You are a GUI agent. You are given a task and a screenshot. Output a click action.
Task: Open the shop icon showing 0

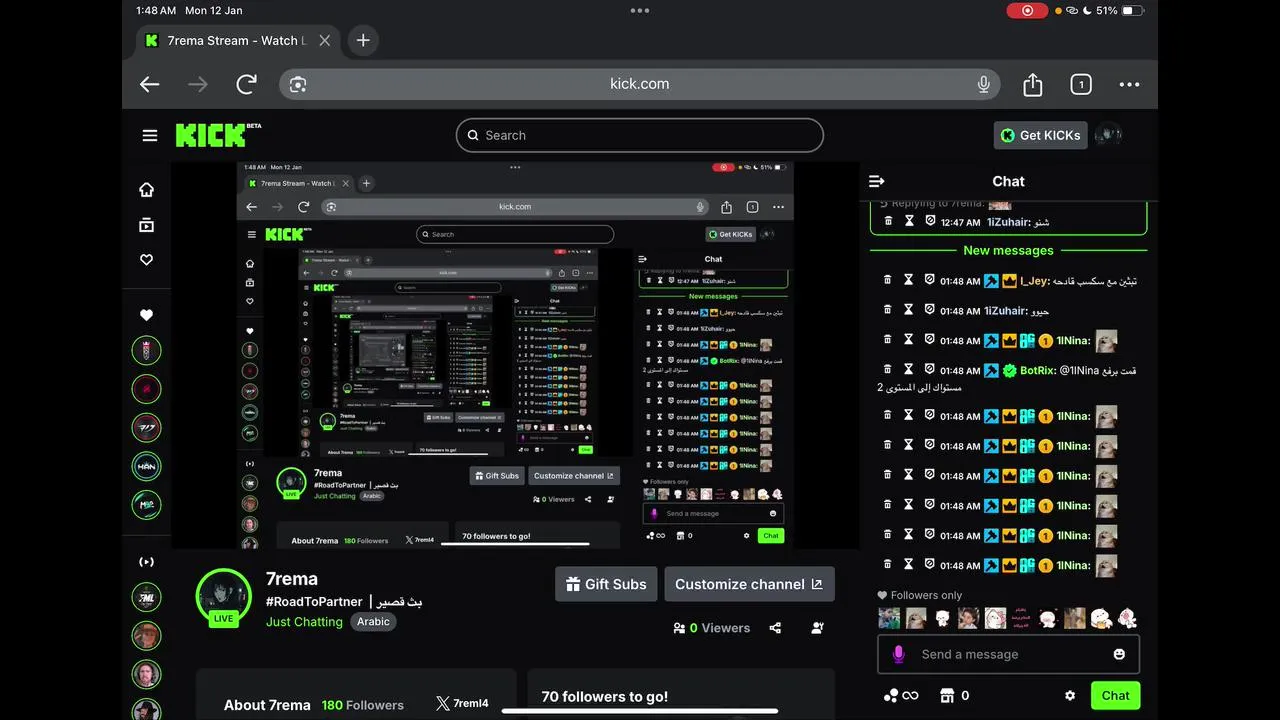[954, 695]
